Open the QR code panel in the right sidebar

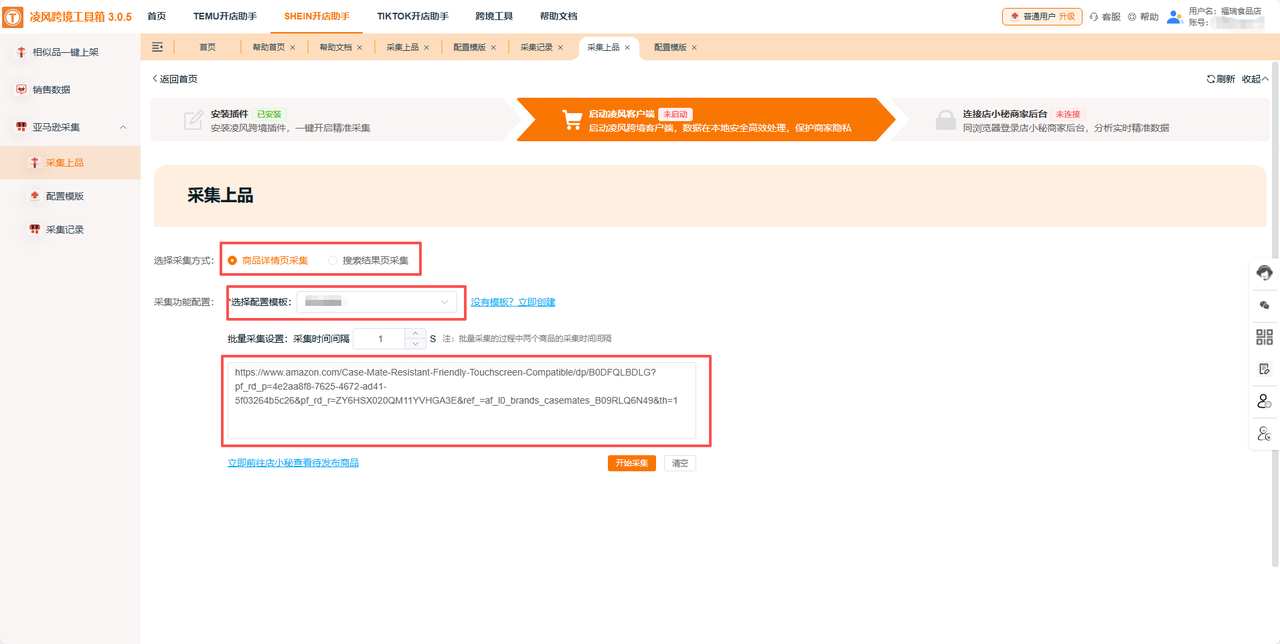[1263, 337]
